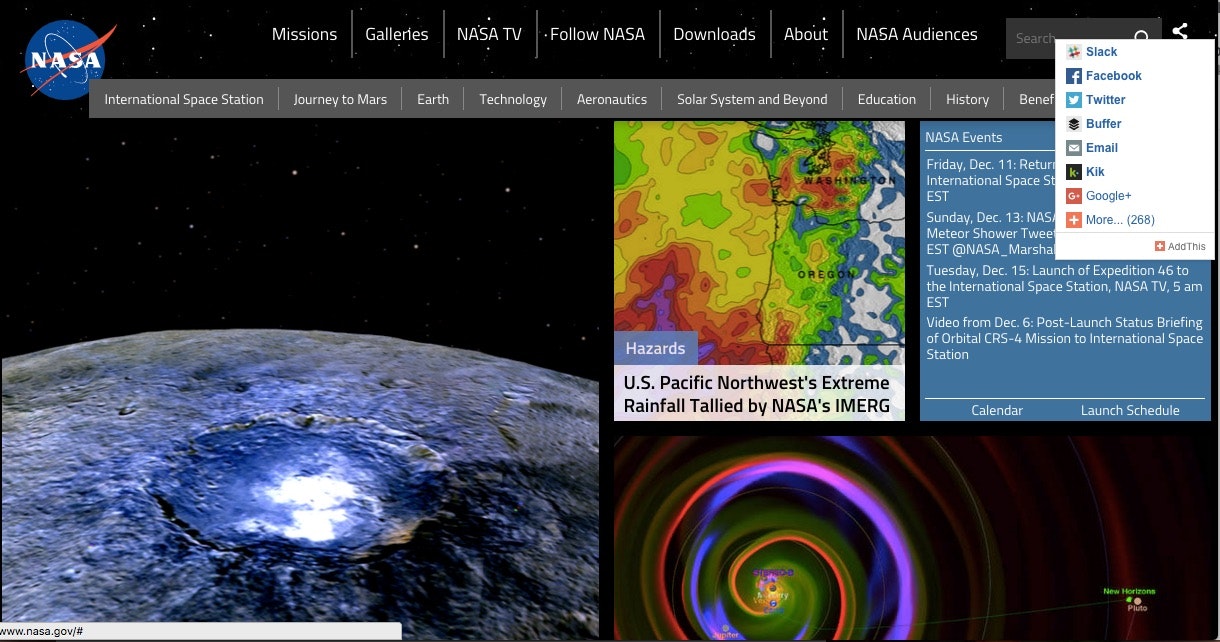Select Solar System and Beyond topic
The height and width of the screenshot is (642, 1220).
752,99
